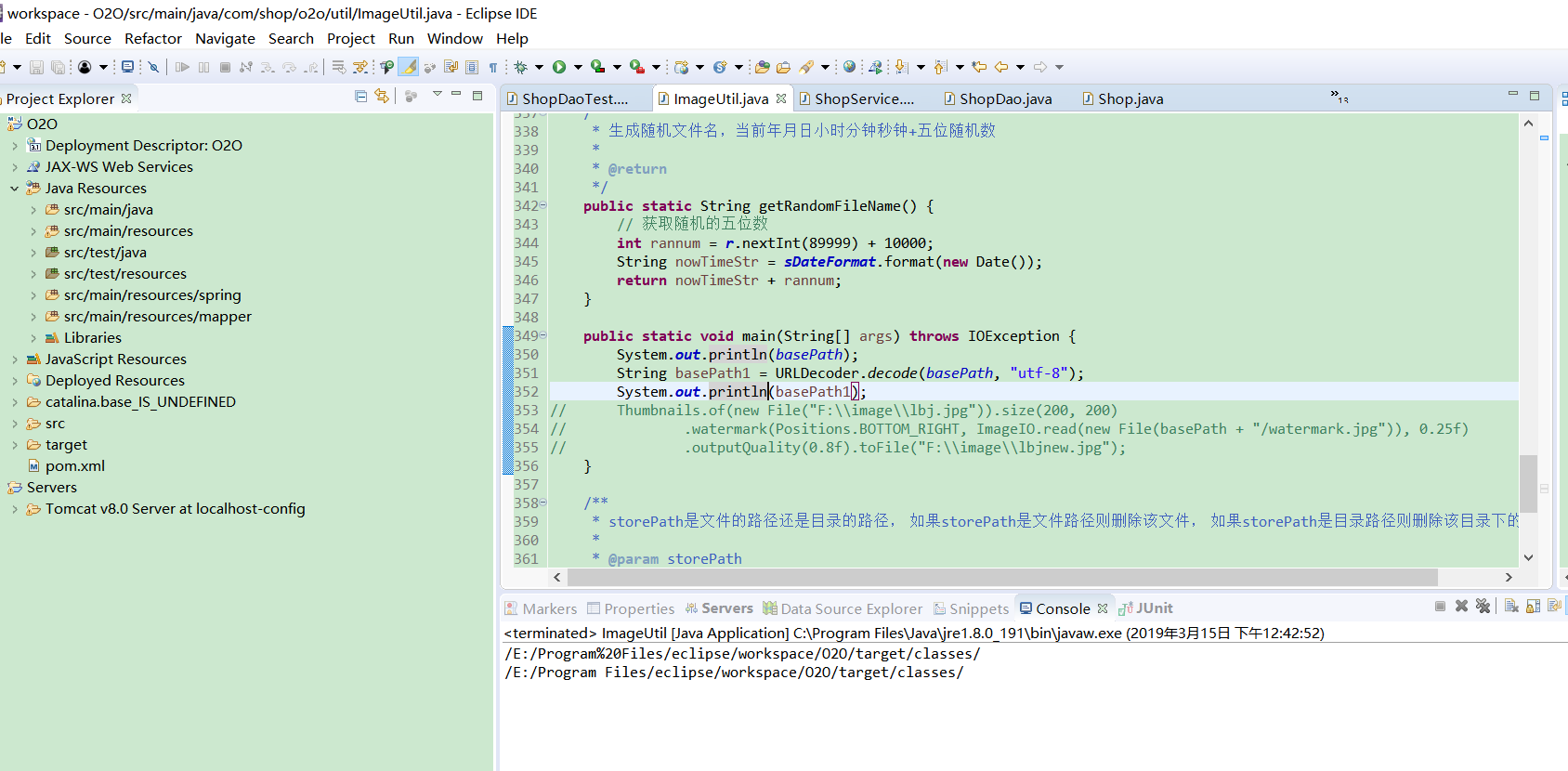Go to Next Annotation icon

(901, 67)
